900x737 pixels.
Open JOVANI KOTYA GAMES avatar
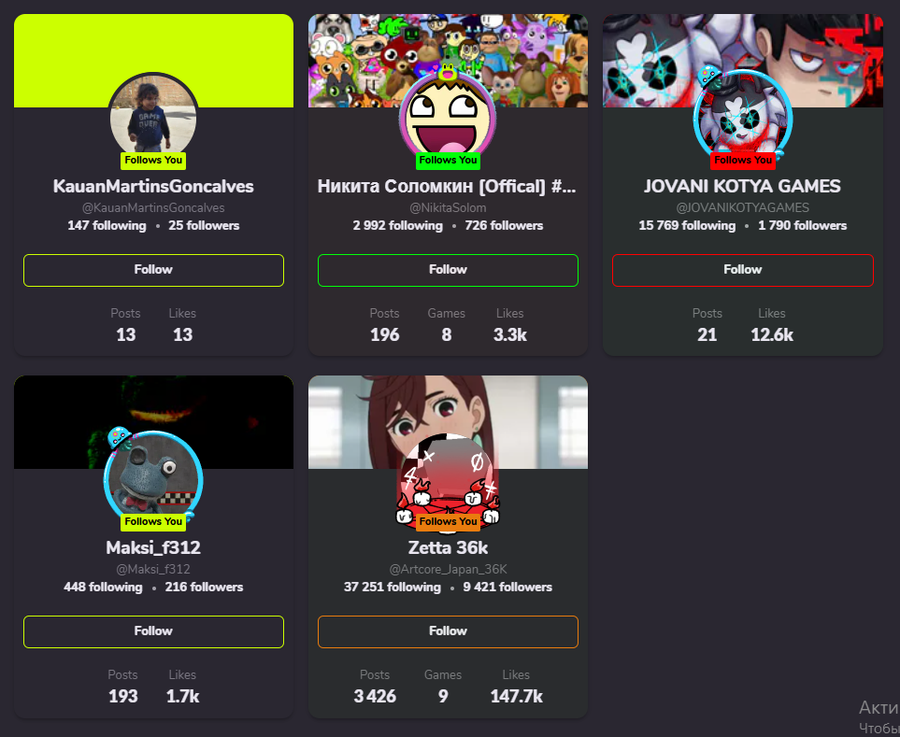(x=743, y=118)
